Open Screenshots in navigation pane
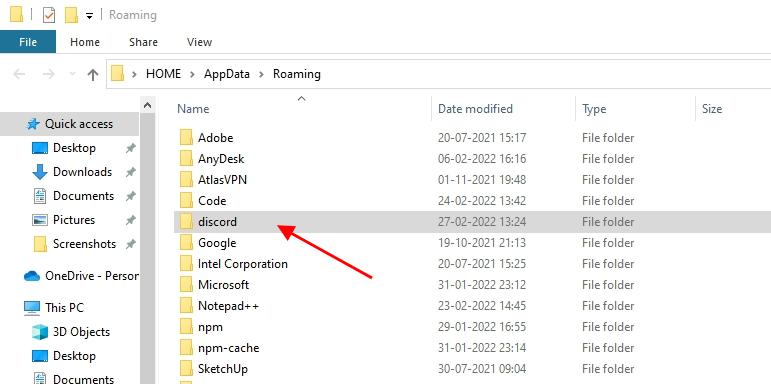Screen dimensions: 771x384 [x=84, y=244]
